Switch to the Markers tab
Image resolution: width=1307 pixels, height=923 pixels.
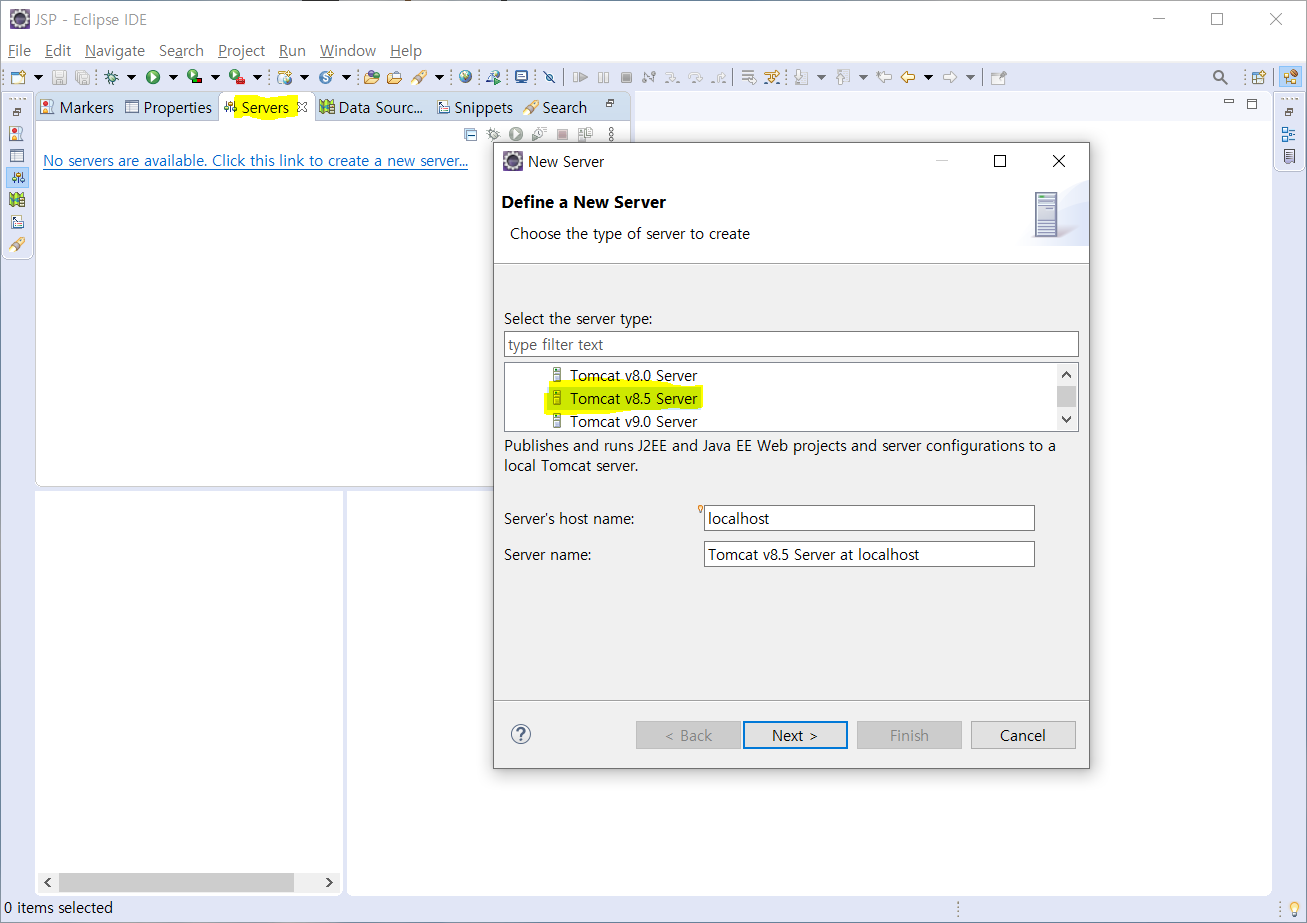[x=77, y=107]
